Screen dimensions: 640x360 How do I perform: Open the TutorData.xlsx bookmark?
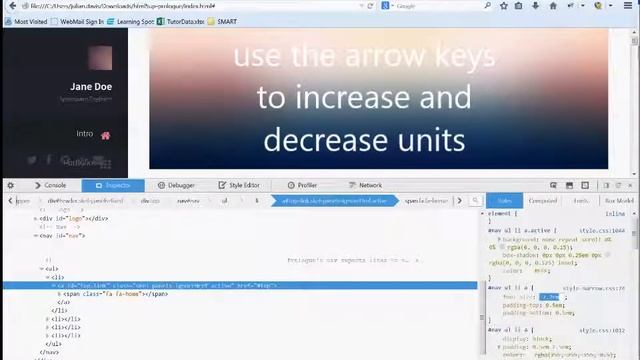(x=181, y=22)
